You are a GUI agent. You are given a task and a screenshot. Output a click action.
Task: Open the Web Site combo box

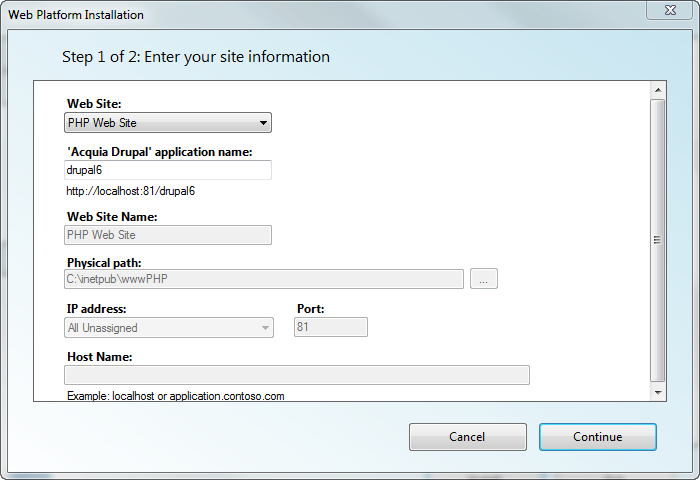pos(168,123)
